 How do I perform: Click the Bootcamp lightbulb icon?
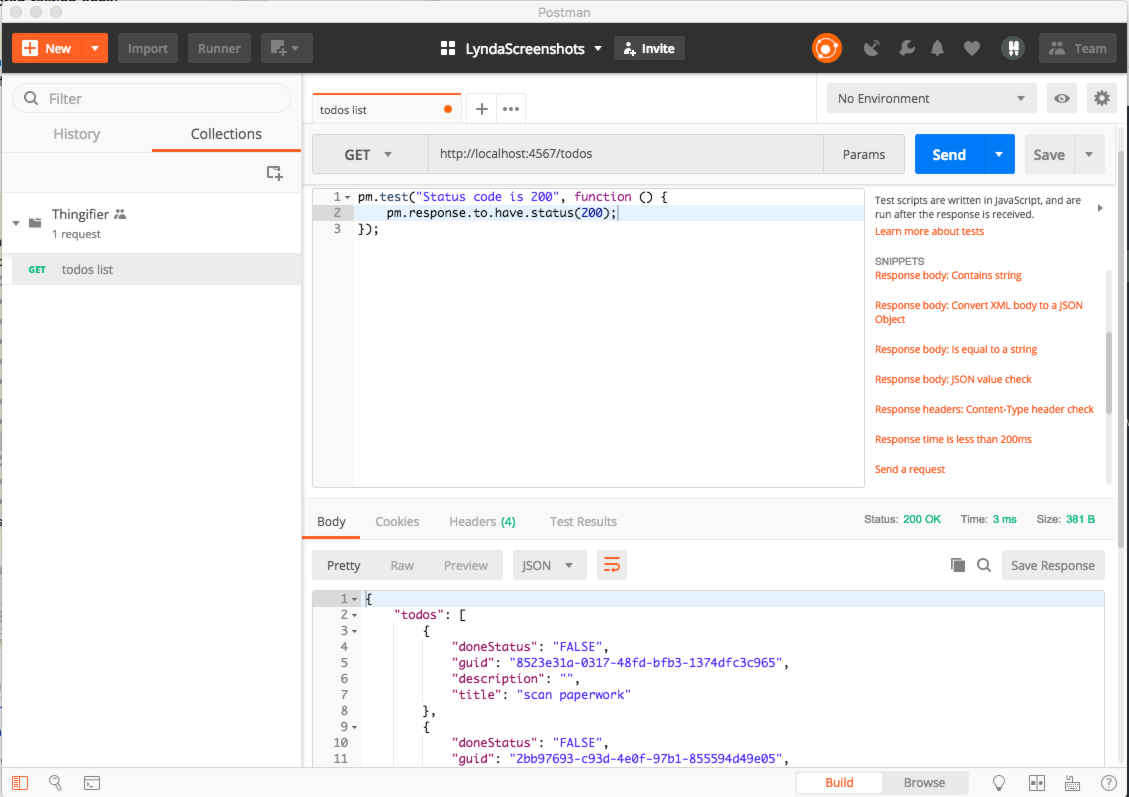(x=998, y=783)
